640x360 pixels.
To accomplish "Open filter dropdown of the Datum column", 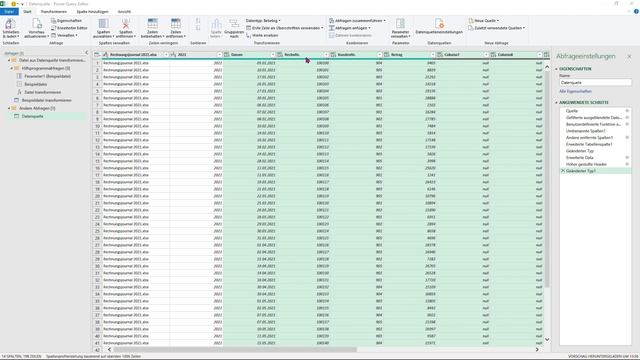I will pos(273,55).
